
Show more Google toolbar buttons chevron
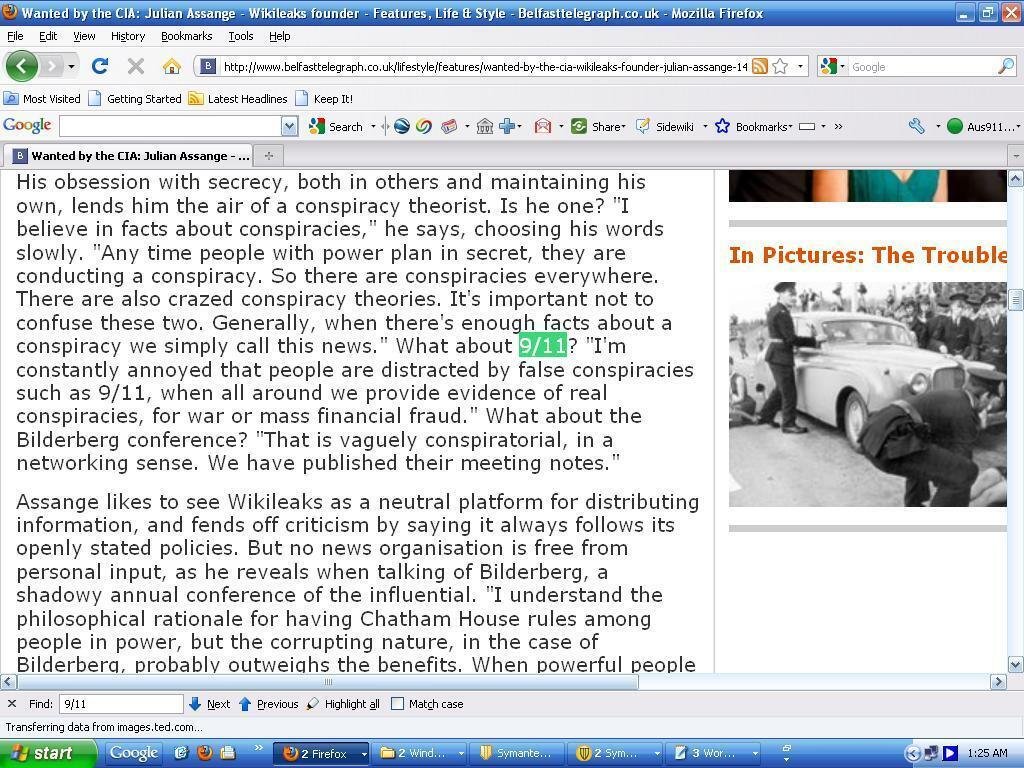click(839, 126)
